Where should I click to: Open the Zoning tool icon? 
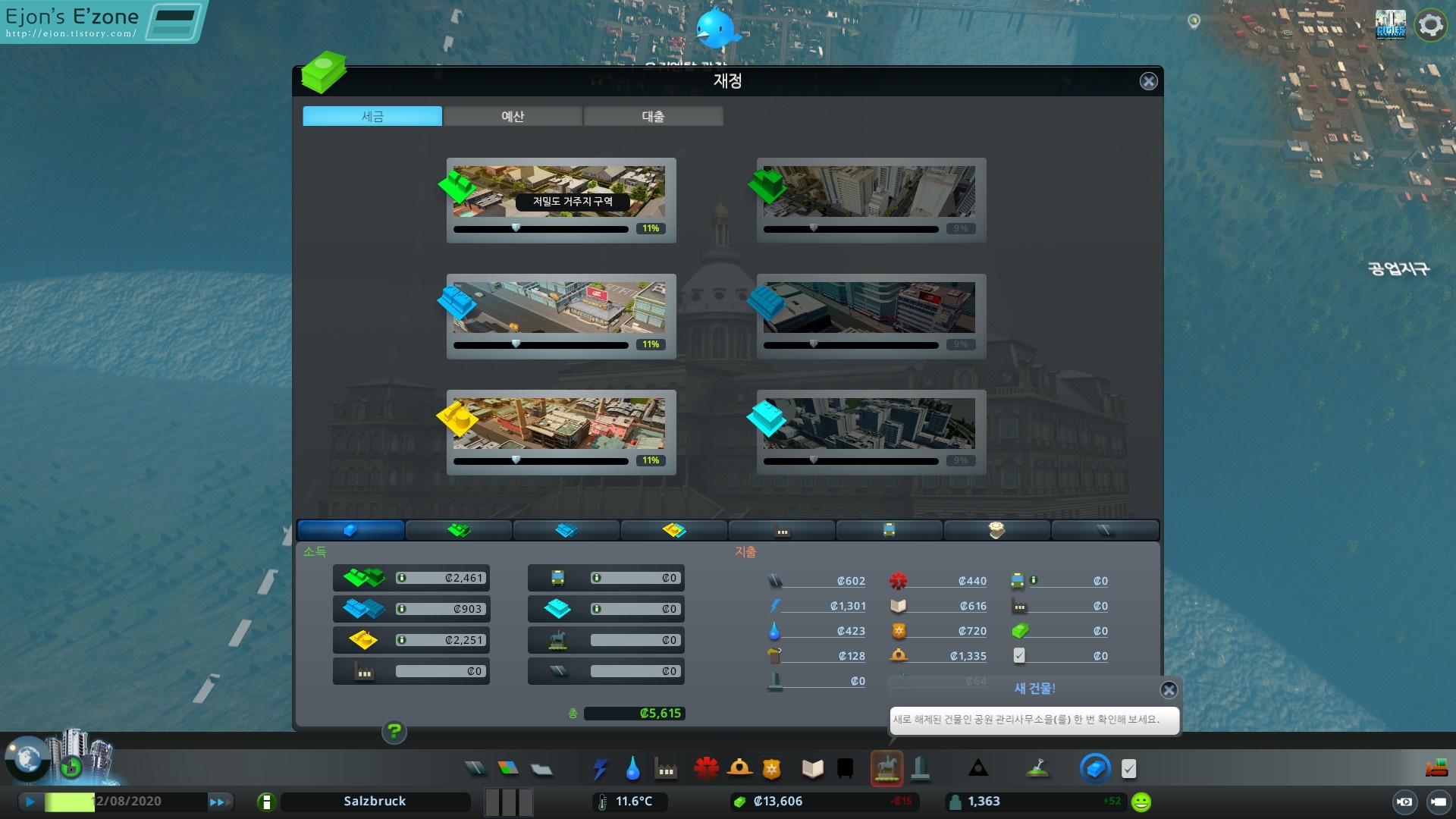(508, 769)
